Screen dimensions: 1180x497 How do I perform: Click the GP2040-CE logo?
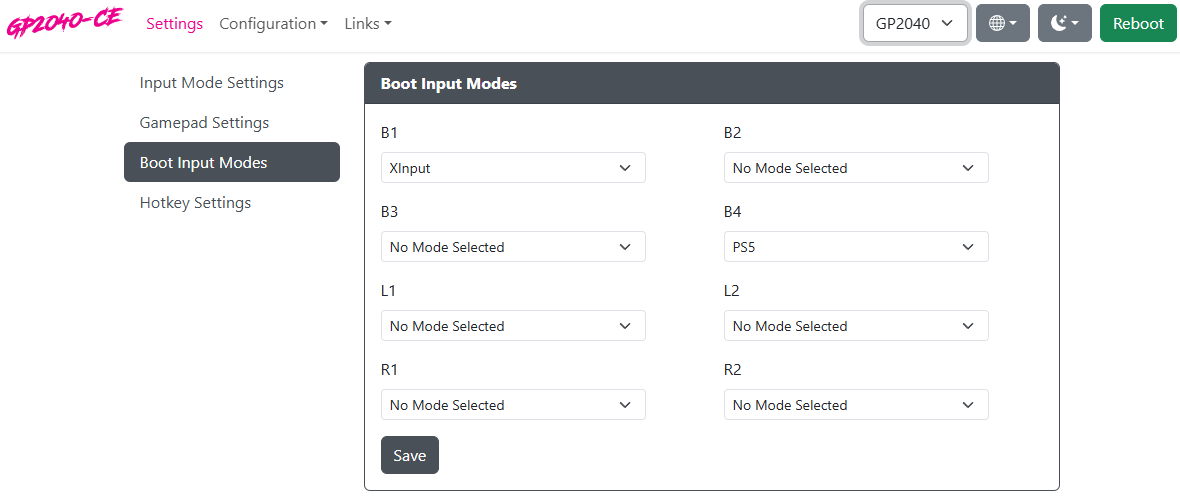click(x=64, y=23)
